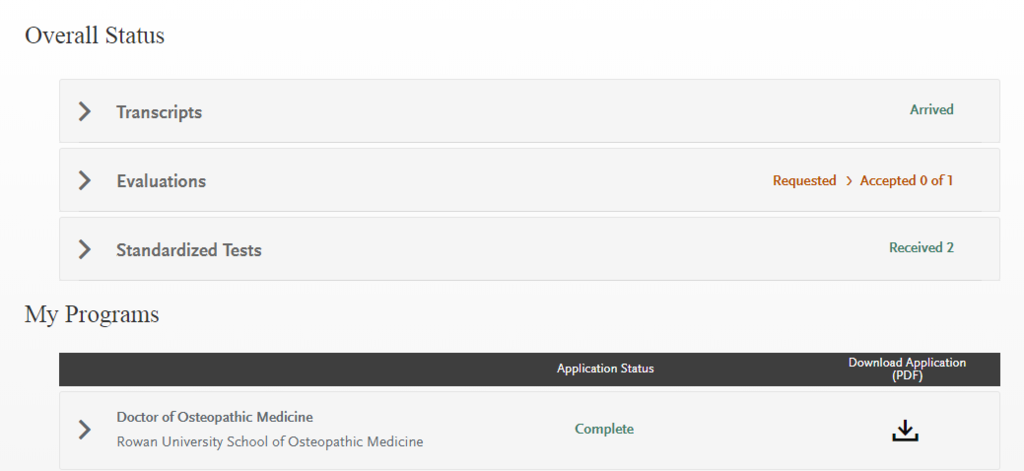The width and height of the screenshot is (1024, 471).
Task: Click the arrow between Requested and Accepted
Action: (x=848, y=181)
